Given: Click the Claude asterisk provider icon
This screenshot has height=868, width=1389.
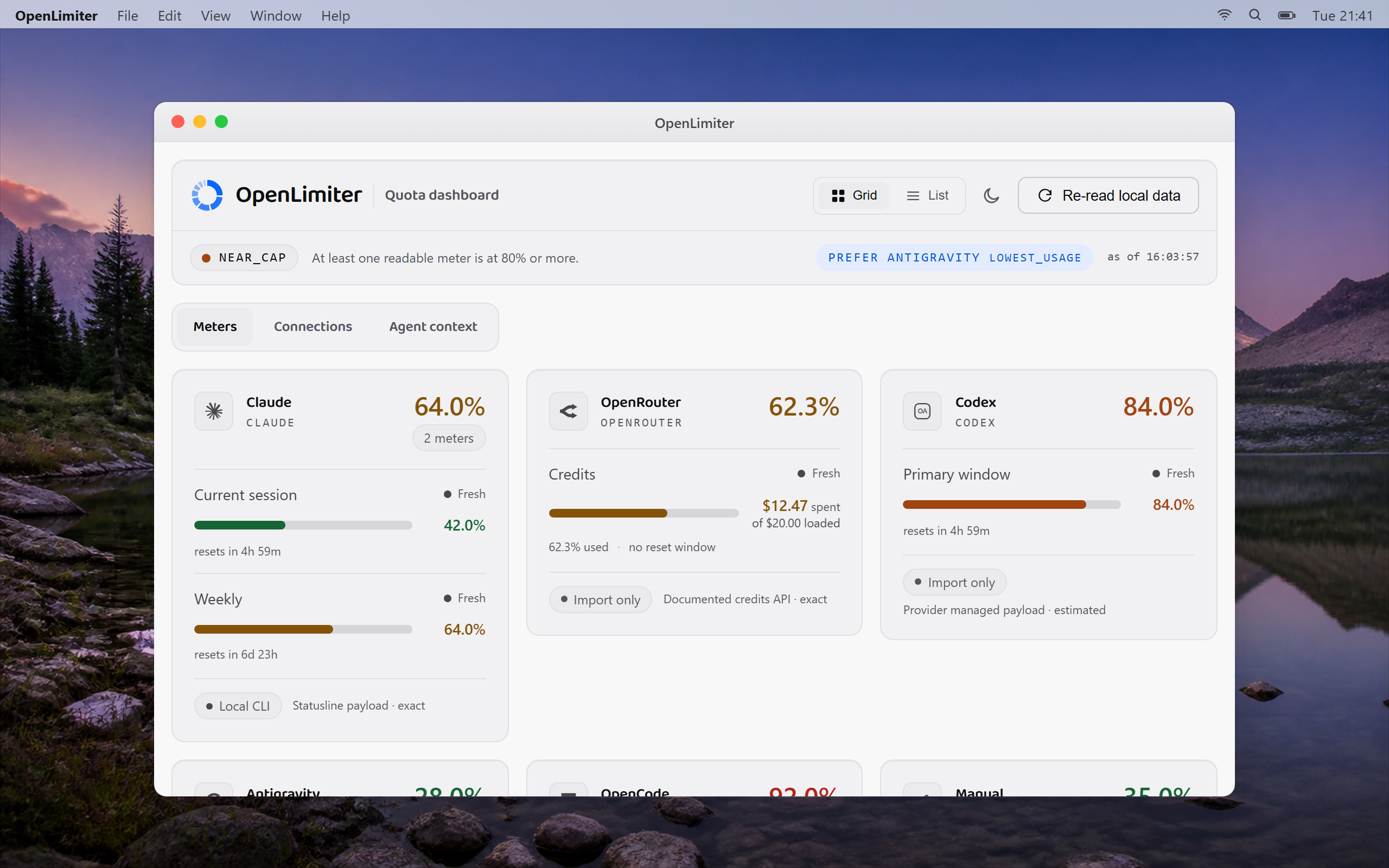Looking at the screenshot, I should coord(214,411).
